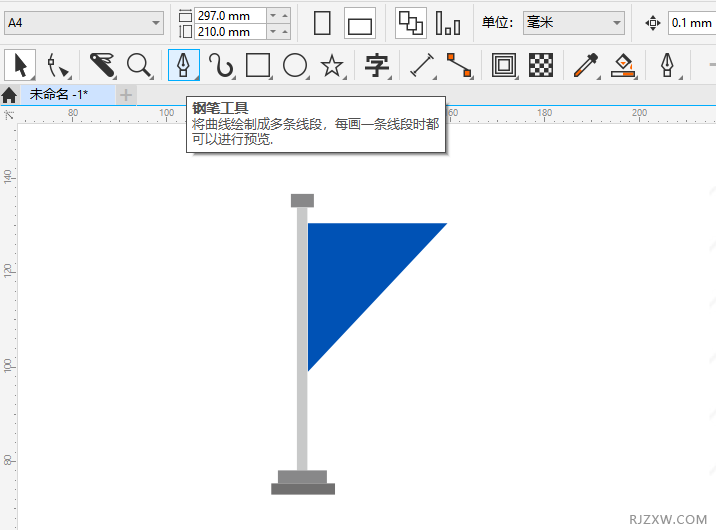Select the Connector tool
716x530 pixels.
[459, 65]
